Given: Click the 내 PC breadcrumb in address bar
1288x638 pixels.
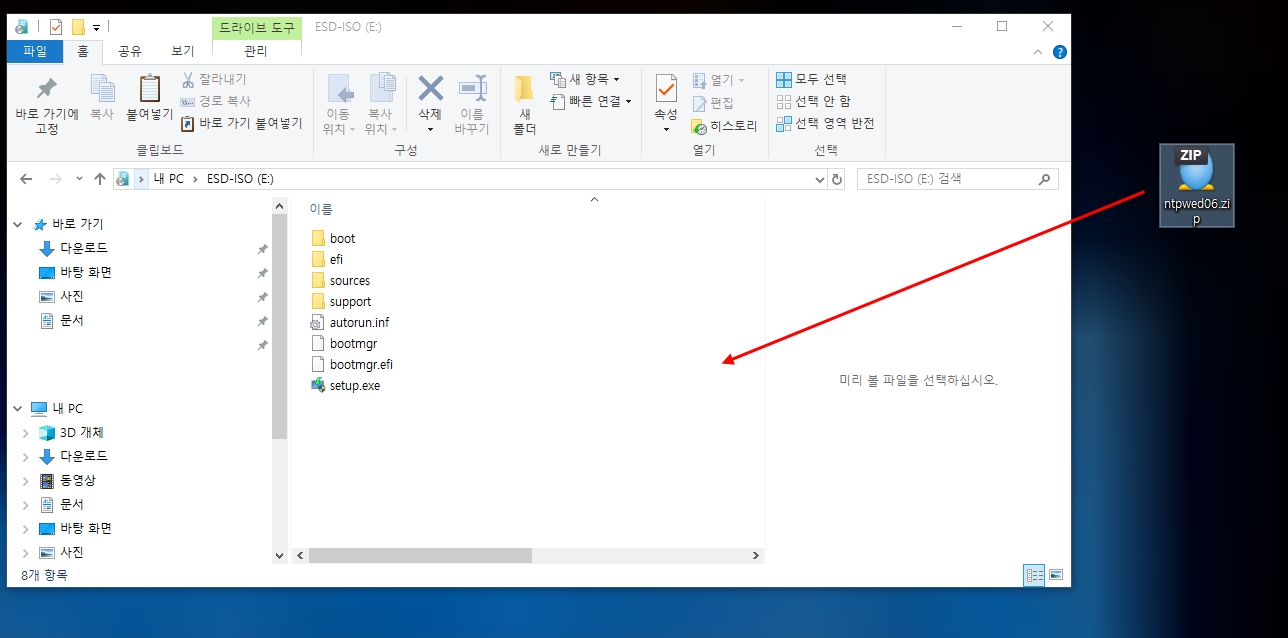Looking at the screenshot, I should (168, 179).
